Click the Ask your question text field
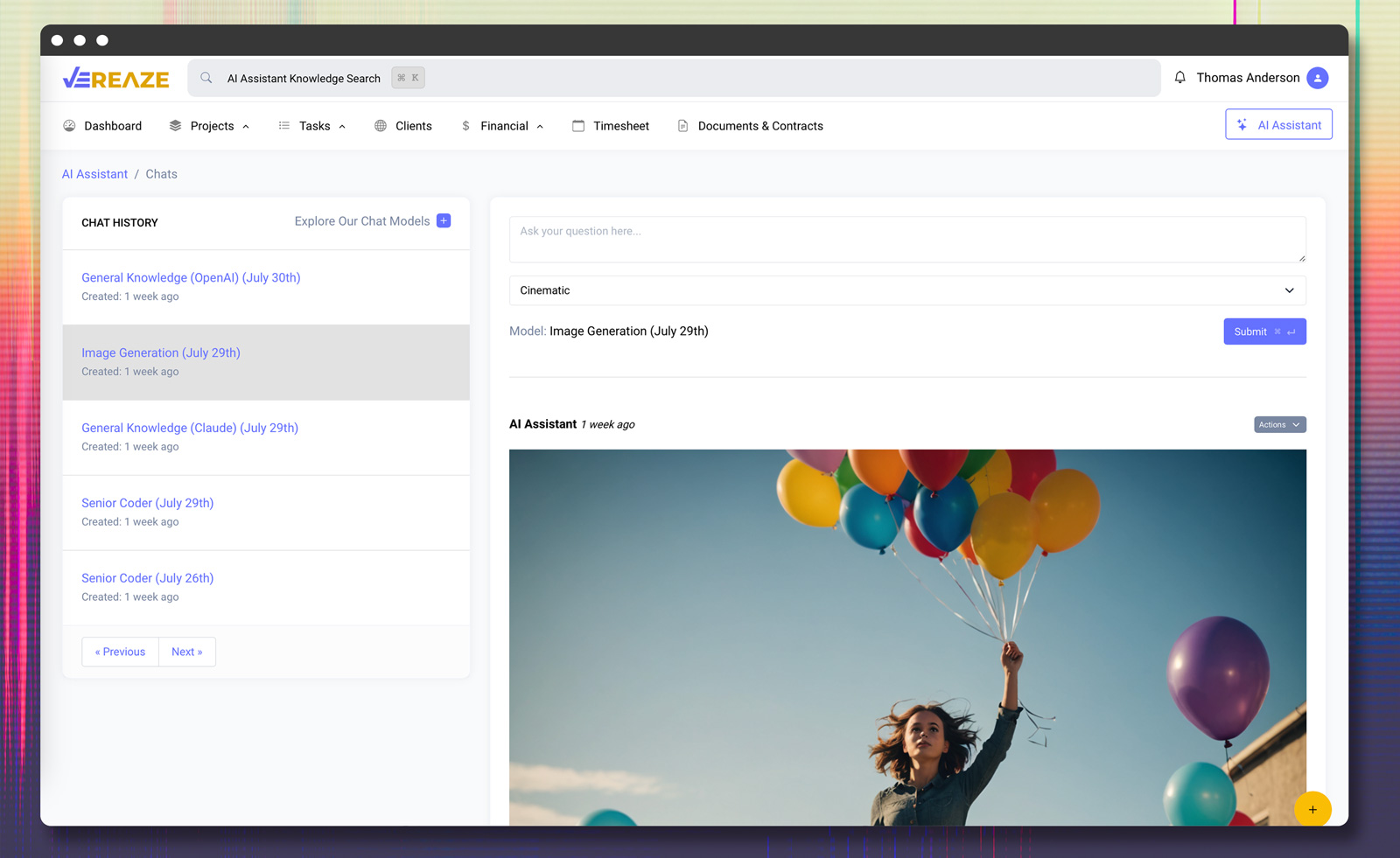 click(906, 239)
